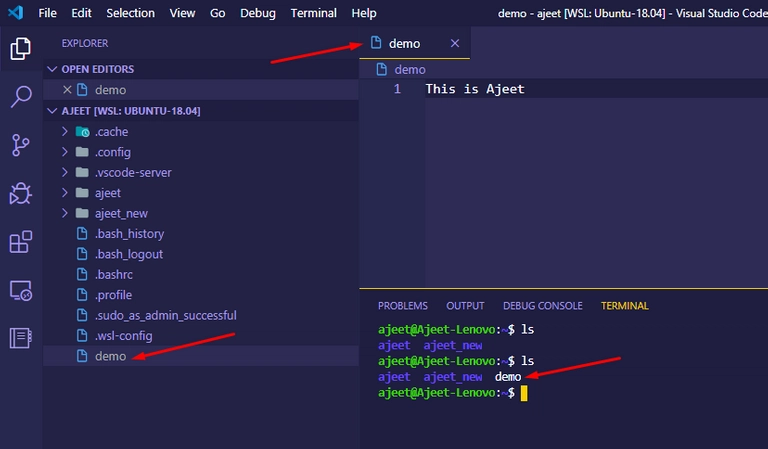
Task: Click the EXPLORER panel title
Action: (85, 43)
